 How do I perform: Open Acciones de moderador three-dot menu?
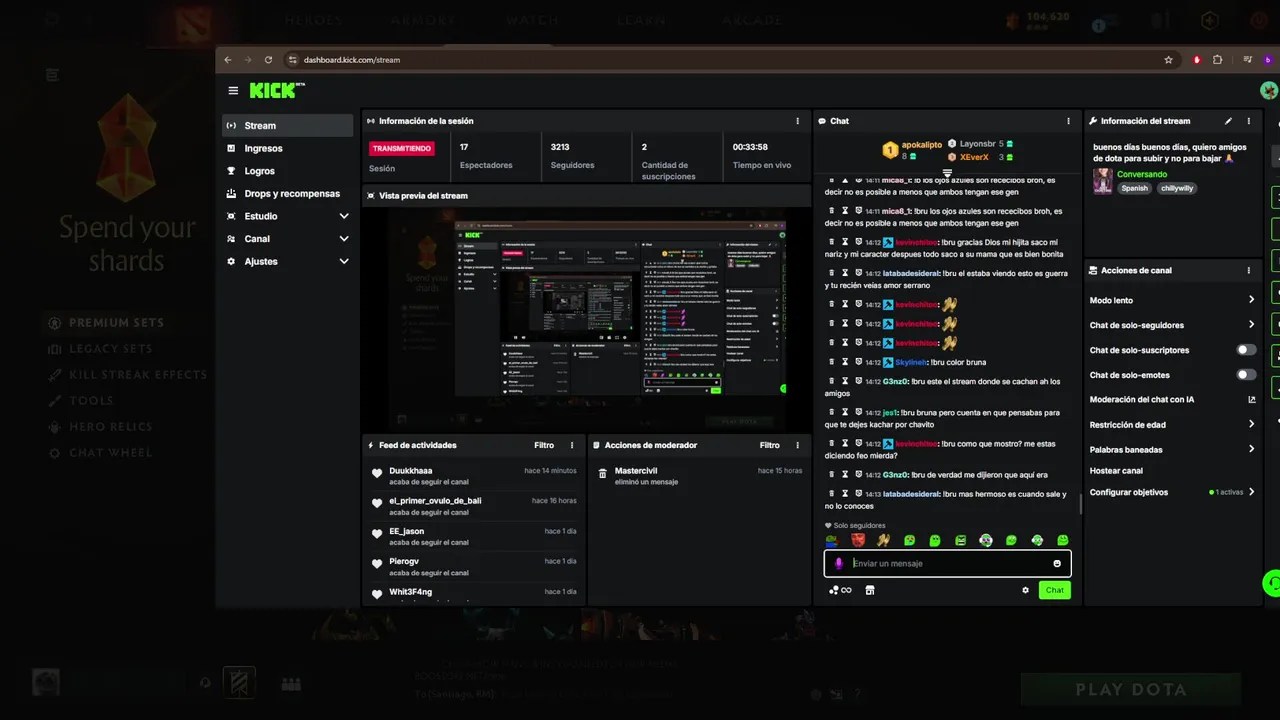[x=797, y=445]
